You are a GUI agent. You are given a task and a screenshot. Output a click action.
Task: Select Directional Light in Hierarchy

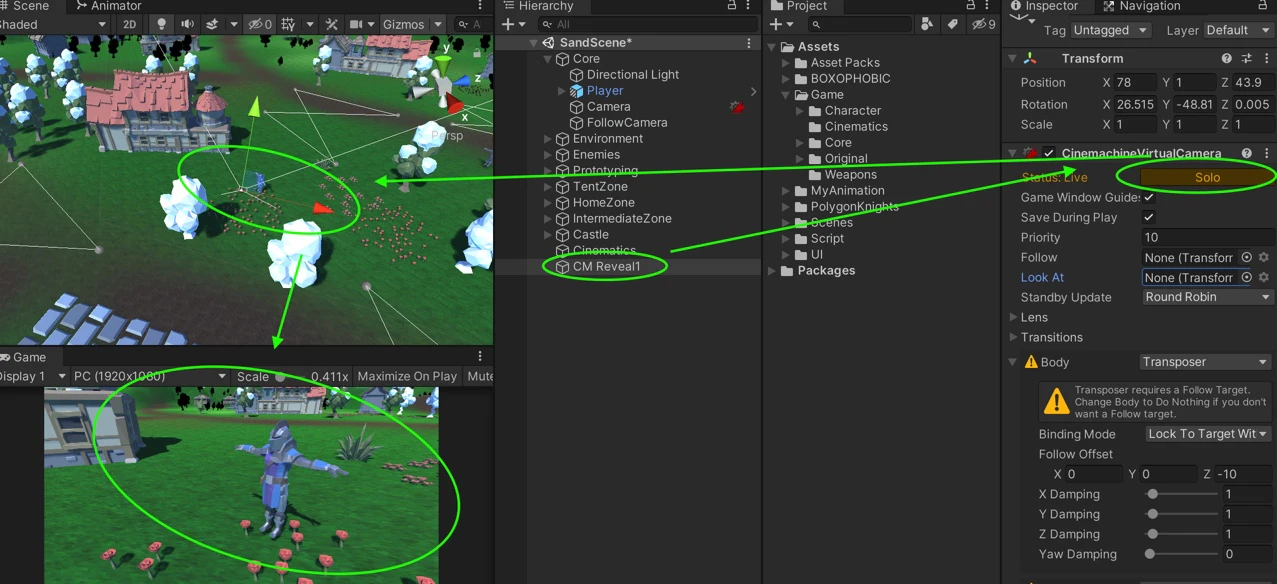pos(633,75)
